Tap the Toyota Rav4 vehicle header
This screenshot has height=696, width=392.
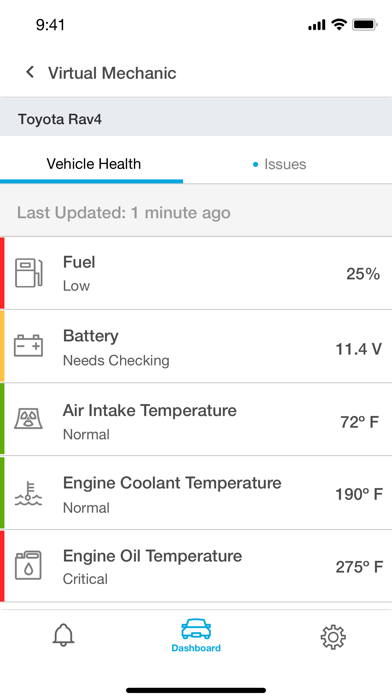pyautogui.click(x=196, y=119)
